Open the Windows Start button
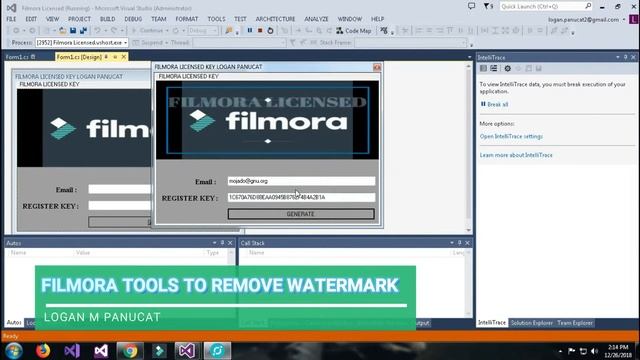Image resolution: width=640 pixels, height=360 pixels. tap(13, 351)
